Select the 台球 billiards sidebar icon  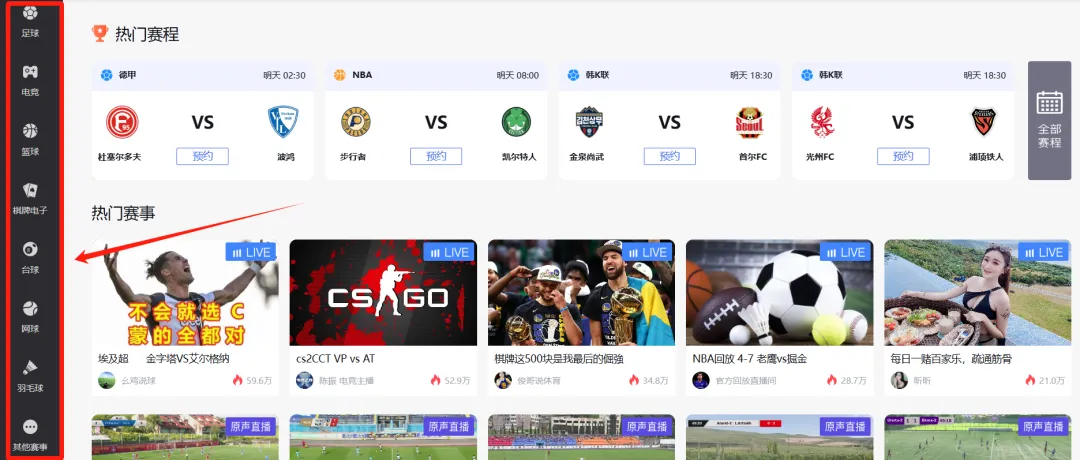point(30,249)
